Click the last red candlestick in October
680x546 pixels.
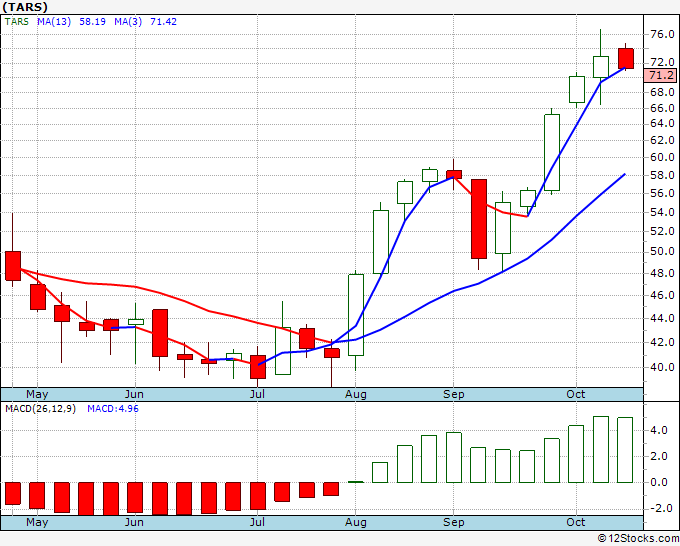point(626,59)
